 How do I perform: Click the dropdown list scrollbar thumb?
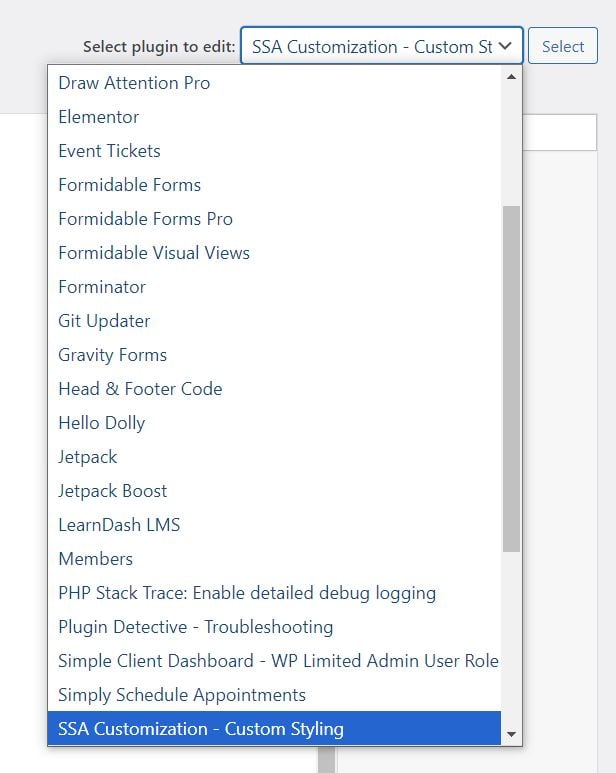tap(512, 379)
